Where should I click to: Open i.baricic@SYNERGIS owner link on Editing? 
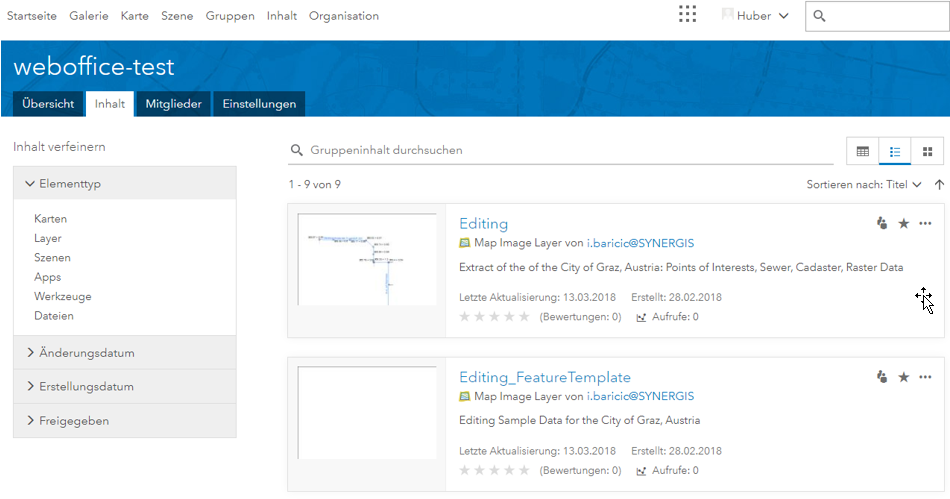[x=640, y=243]
